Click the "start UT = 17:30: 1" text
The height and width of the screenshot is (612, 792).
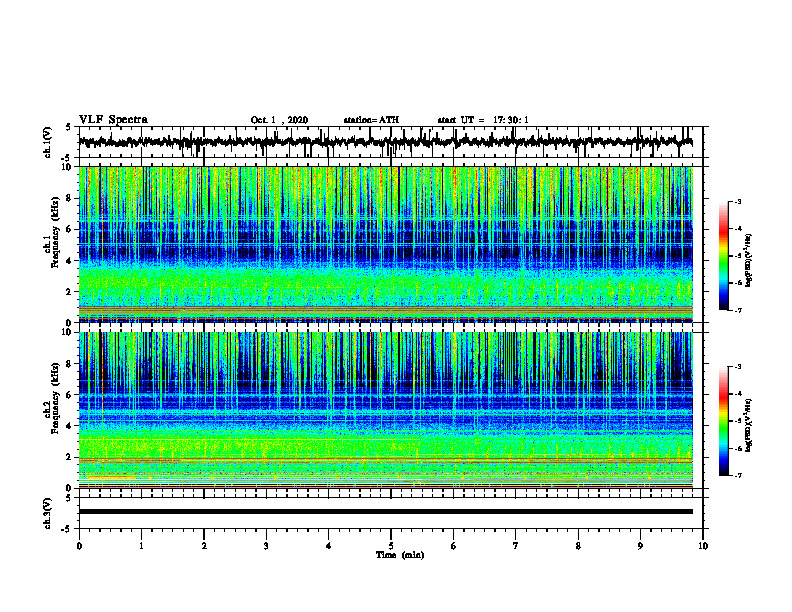pos(483,120)
